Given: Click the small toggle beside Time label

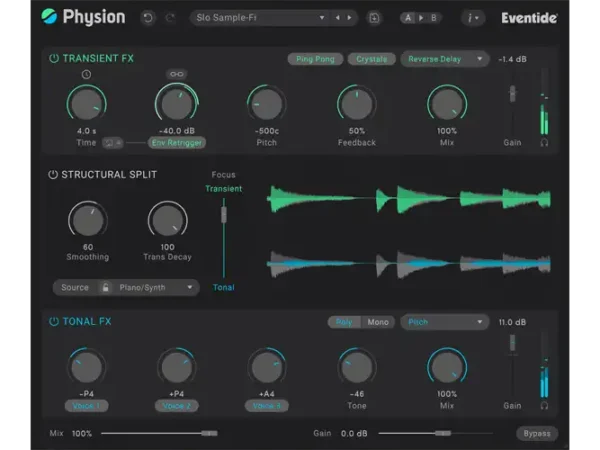Looking at the screenshot, I should point(112,143).
